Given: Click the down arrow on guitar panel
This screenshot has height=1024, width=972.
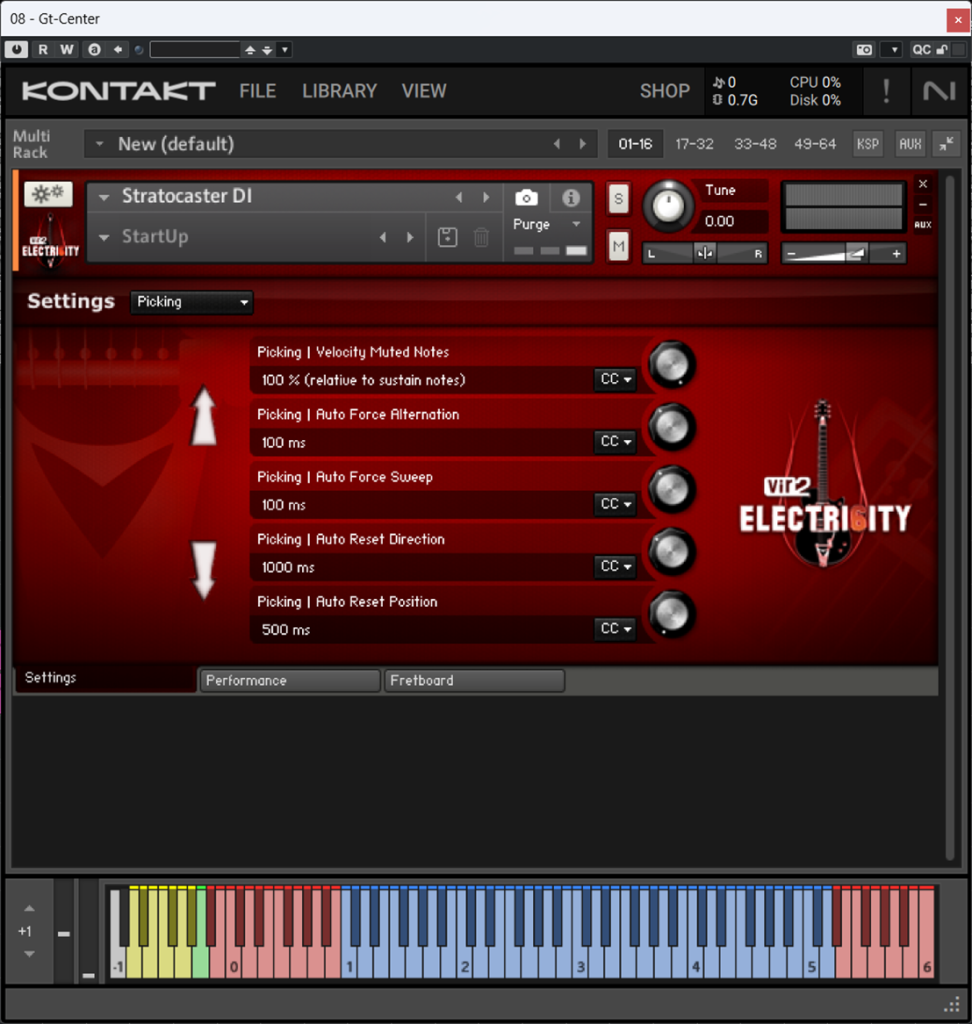Looking at the screenshot, I should pyautogui.click(x=204, y=569).
